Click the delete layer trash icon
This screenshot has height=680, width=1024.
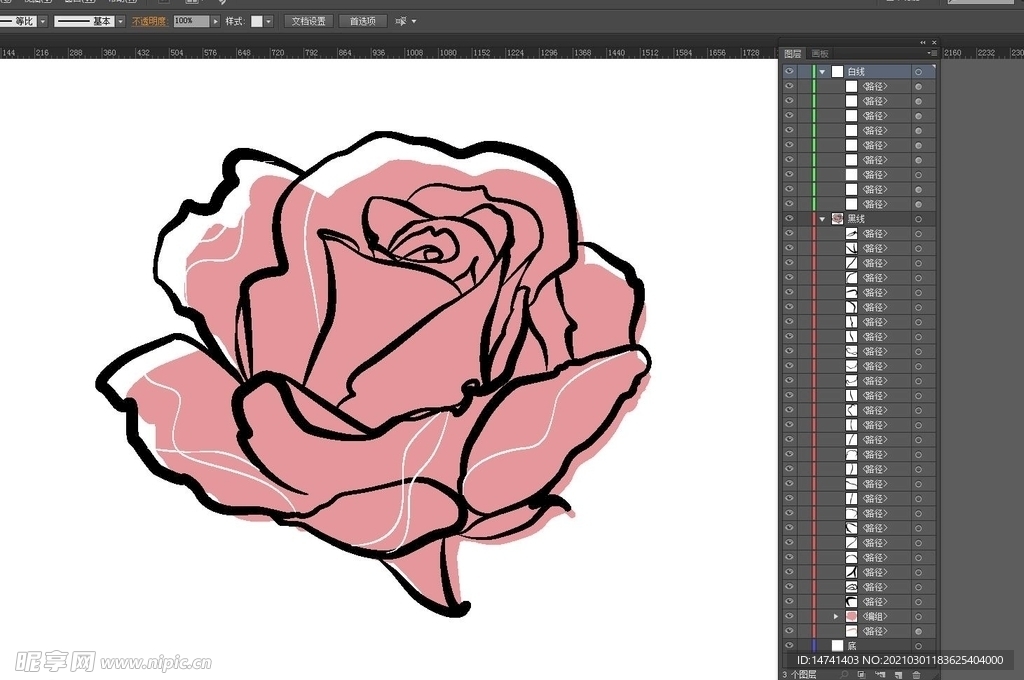pyautogui.click(x=916, y=675)
